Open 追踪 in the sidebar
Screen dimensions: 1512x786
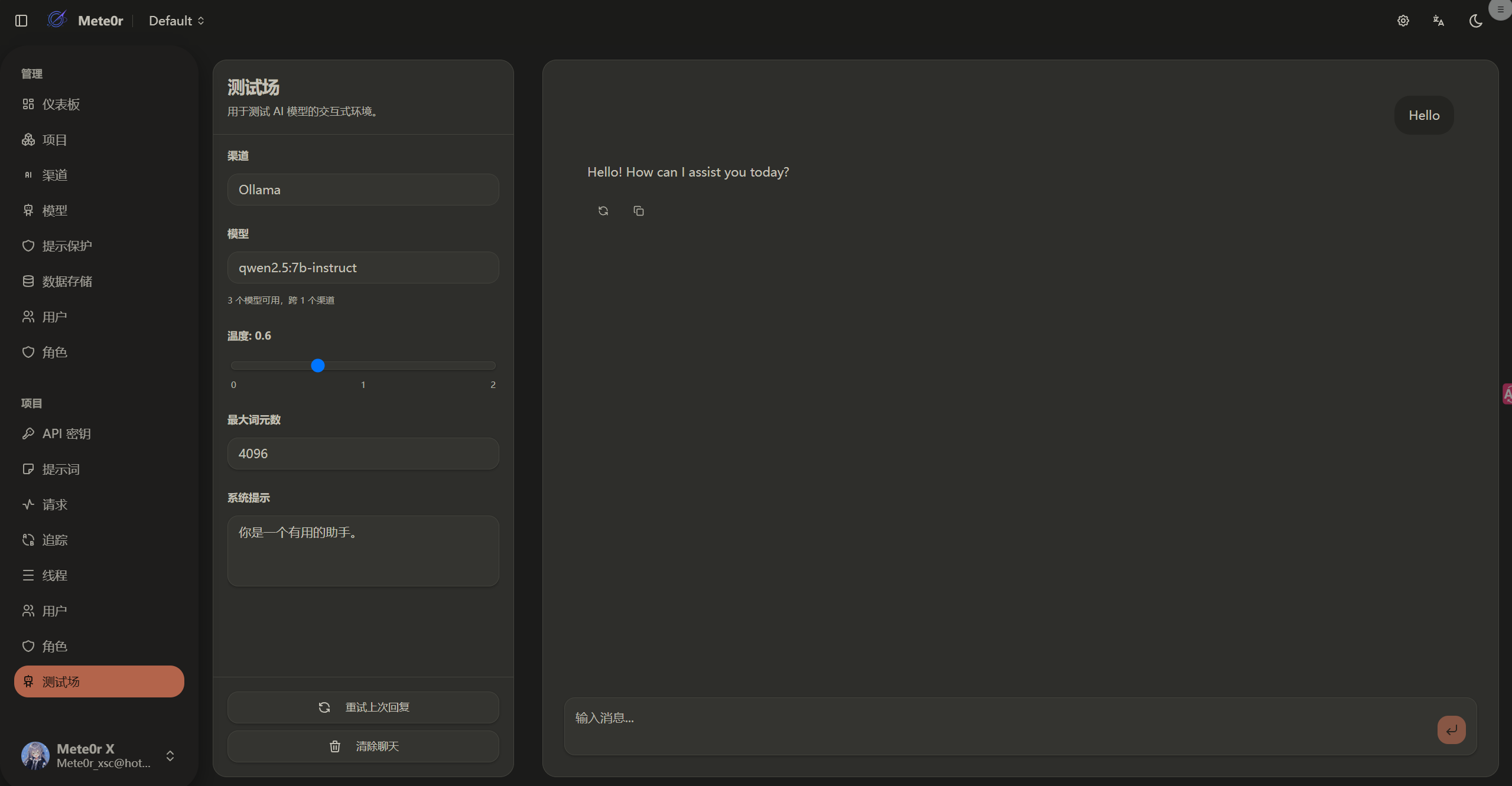tap(99, 540)
